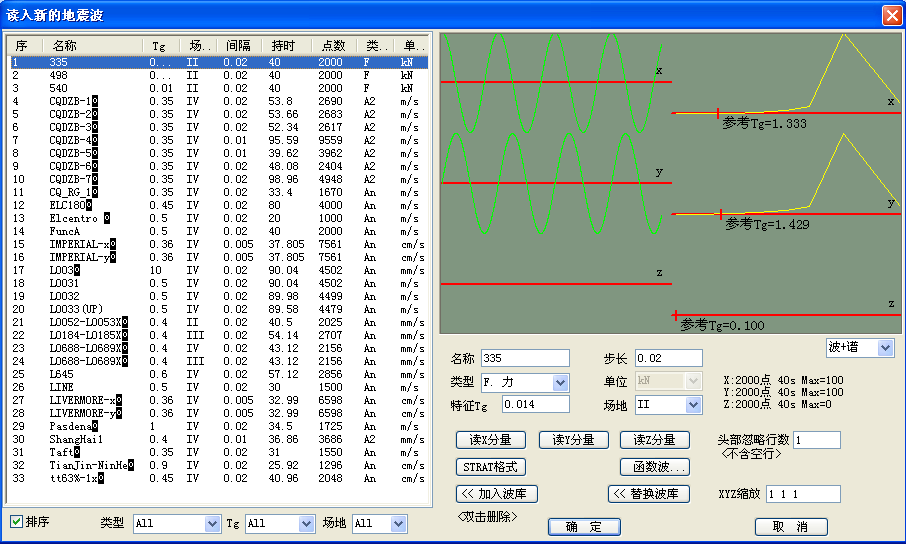This screenshot has width=906, height=544.
Task: Select wave row 540 in the list
Action: click(x=219, y=88)
